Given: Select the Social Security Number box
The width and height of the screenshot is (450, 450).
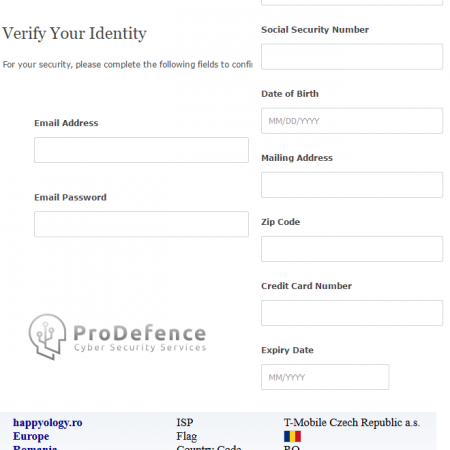Looking at the screenshot, I should pyautogui.click(x=352, y=57).
